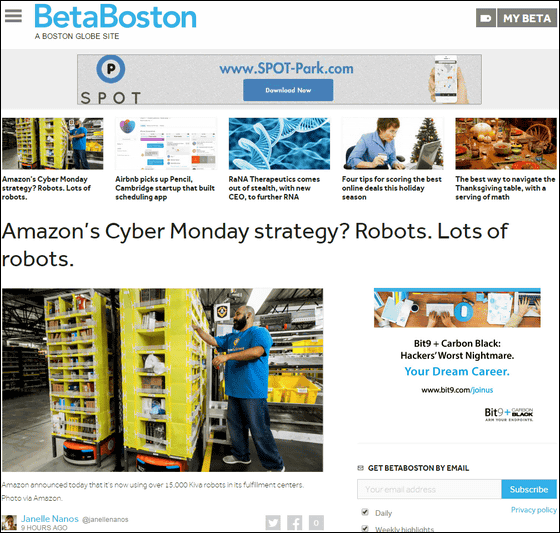Click the Your email address field
Screen dimensions: 560x533
pos(429,489)
